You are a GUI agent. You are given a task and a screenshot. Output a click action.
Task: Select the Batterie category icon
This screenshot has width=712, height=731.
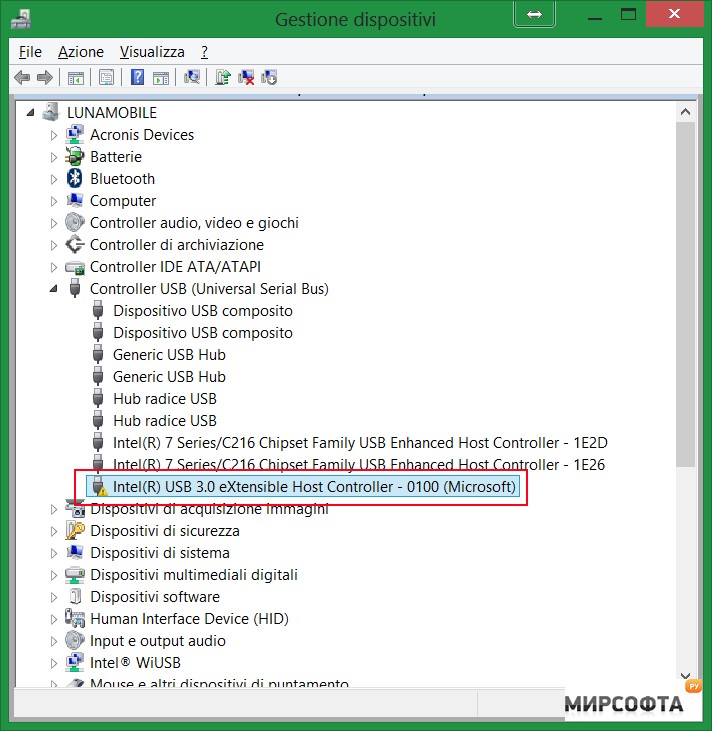(x=75, y=157)
